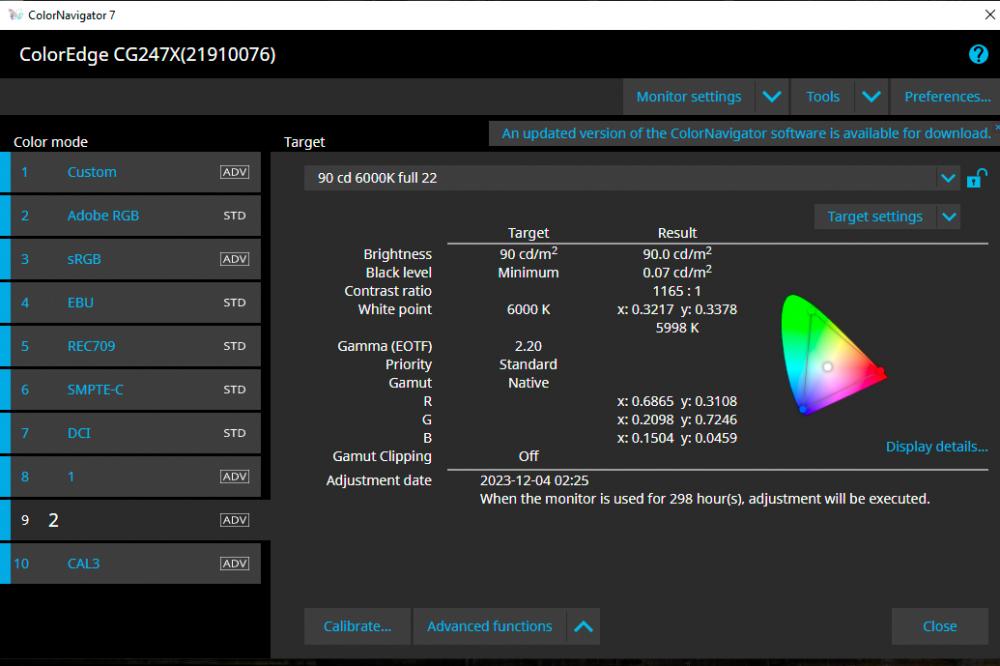Click the Monitor settings button
1000x666 pixels.
pyautogui.click(x=689, y=97)
